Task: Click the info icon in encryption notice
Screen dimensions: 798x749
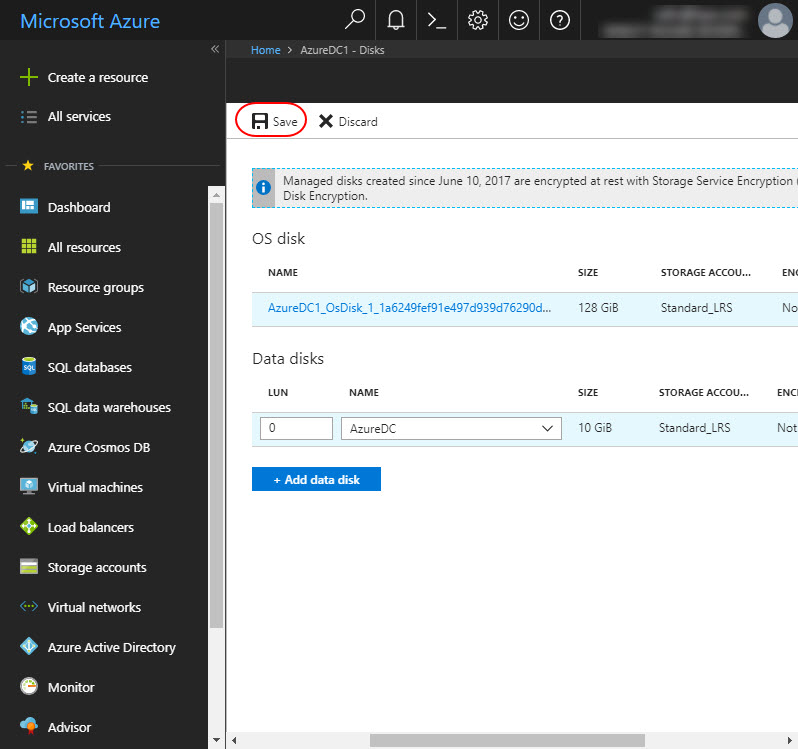Action: pyautogui.click(x=264, y=188)
